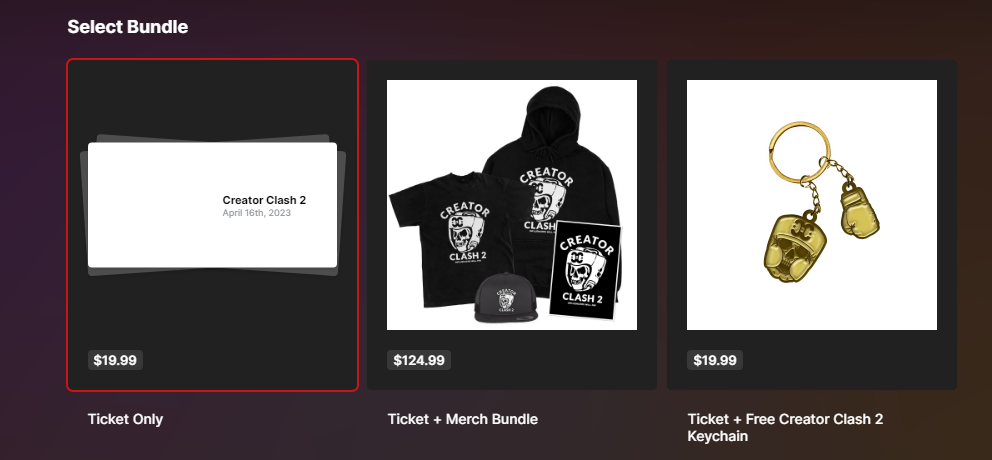Click the $124.99 price tag
The height and width of the screenshot is (460, 992).
pyautogui.click(x=419, y=360)
